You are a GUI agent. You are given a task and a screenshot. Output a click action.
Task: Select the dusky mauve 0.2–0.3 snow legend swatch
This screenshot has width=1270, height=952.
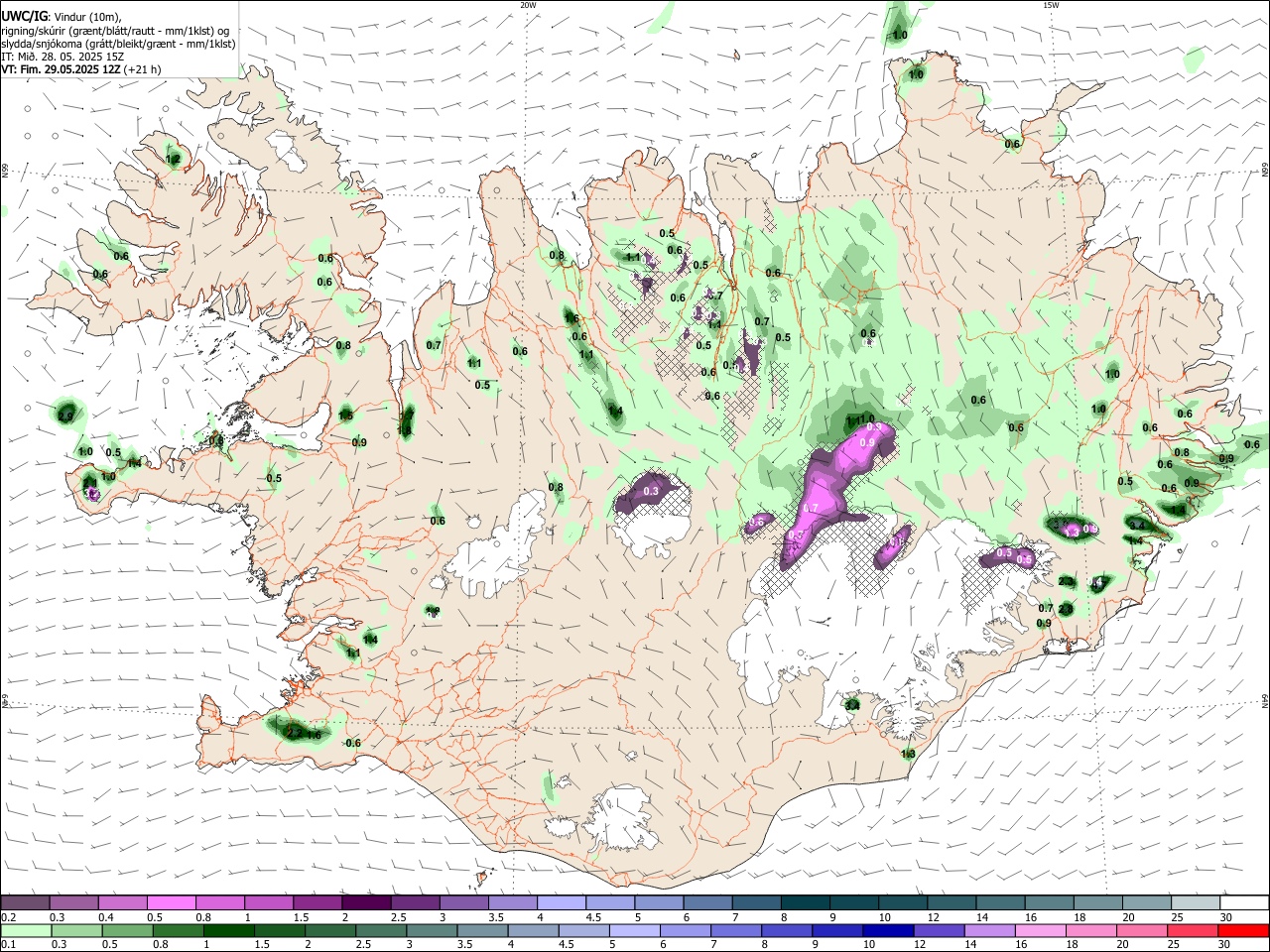[25, 903]
